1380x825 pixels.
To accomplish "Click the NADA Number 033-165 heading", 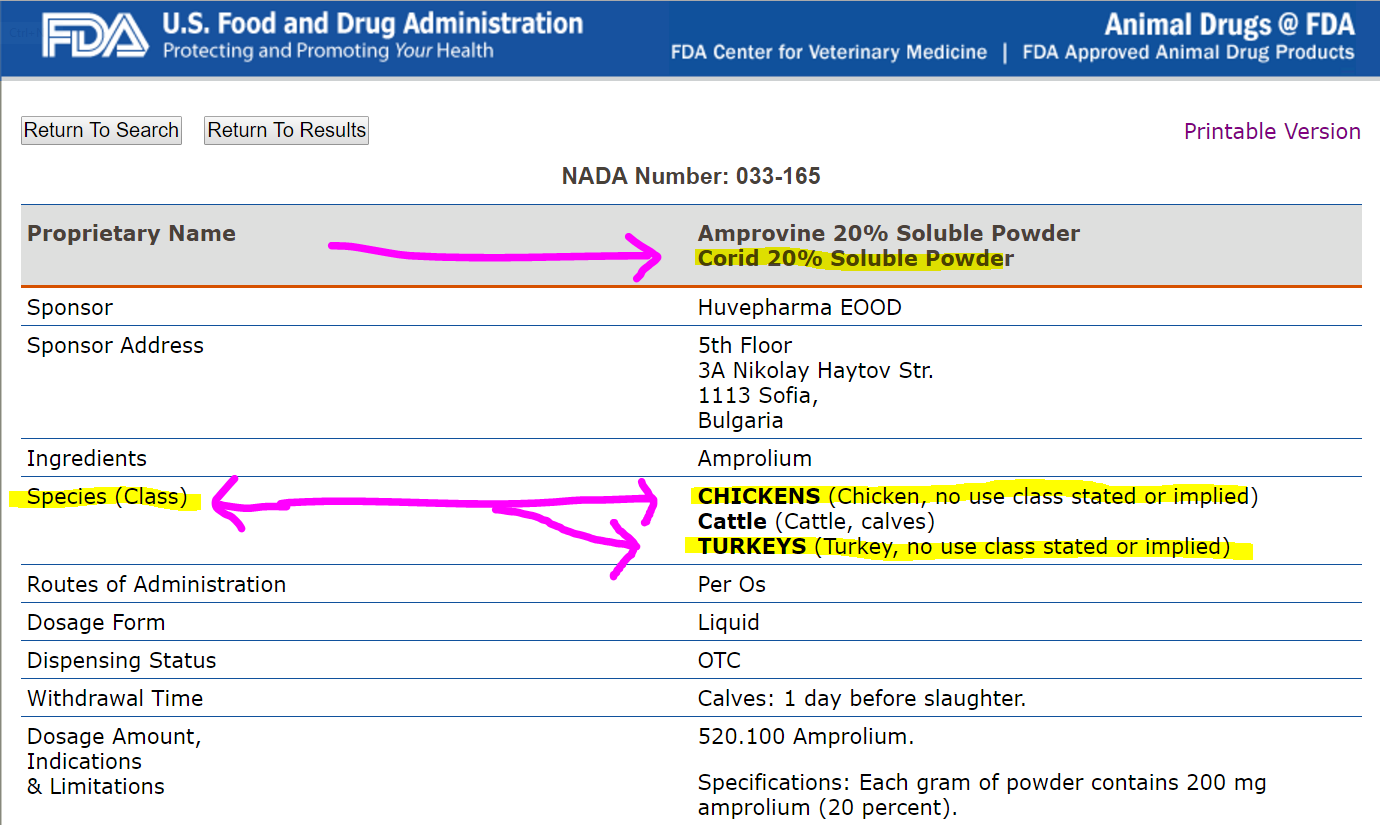I will (x=691, y=177).
